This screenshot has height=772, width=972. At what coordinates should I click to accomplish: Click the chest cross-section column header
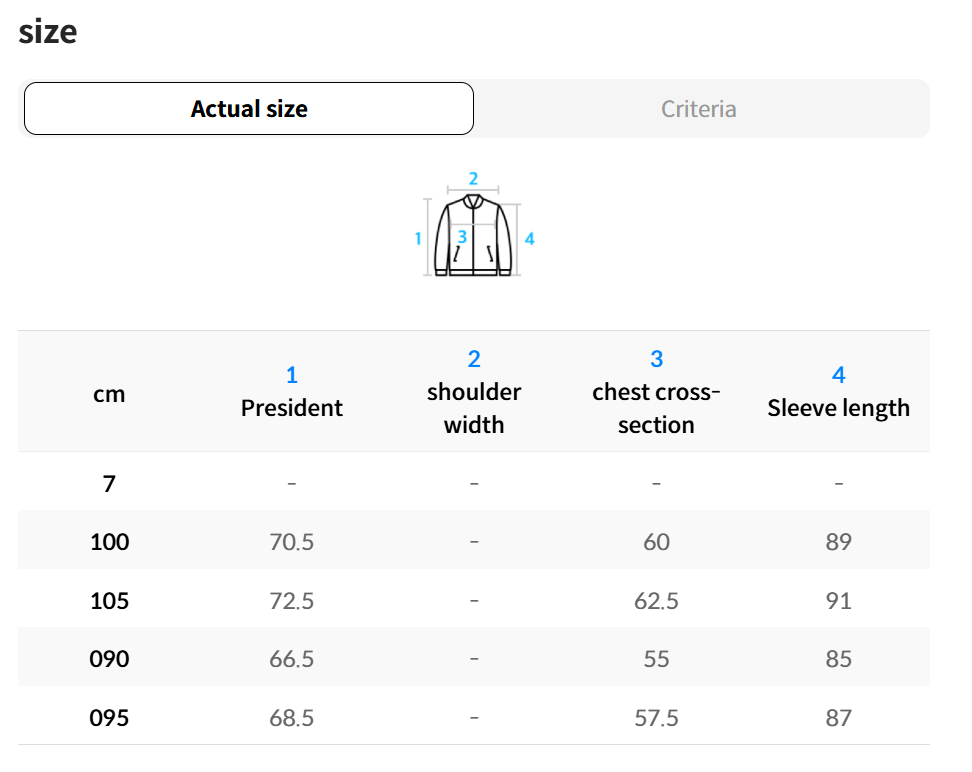point(656,392)
